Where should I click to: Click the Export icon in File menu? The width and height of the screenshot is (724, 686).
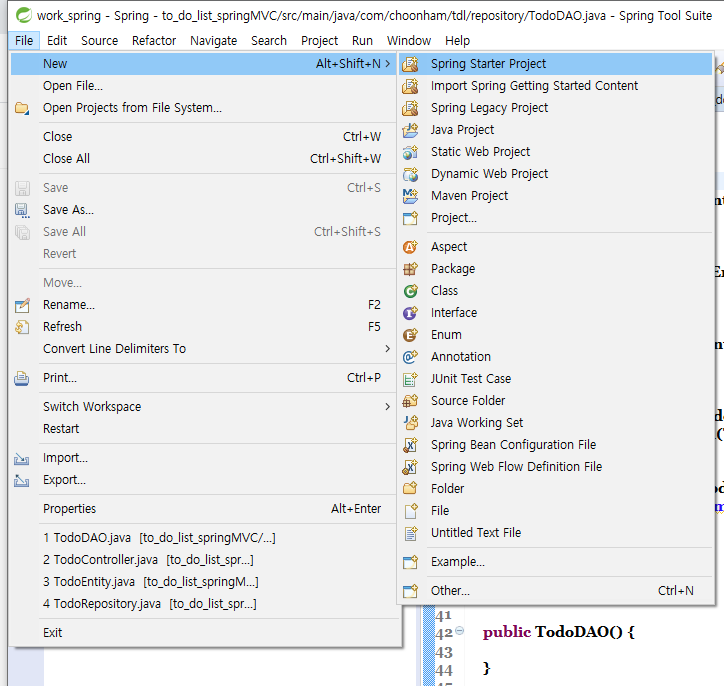(22, 480)
